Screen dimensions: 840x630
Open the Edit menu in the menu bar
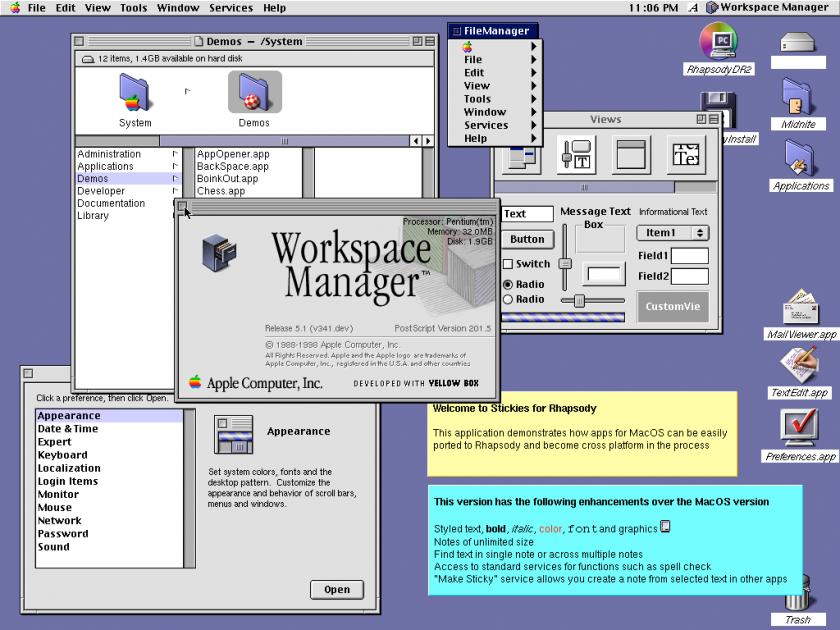[x=65, y=8]
